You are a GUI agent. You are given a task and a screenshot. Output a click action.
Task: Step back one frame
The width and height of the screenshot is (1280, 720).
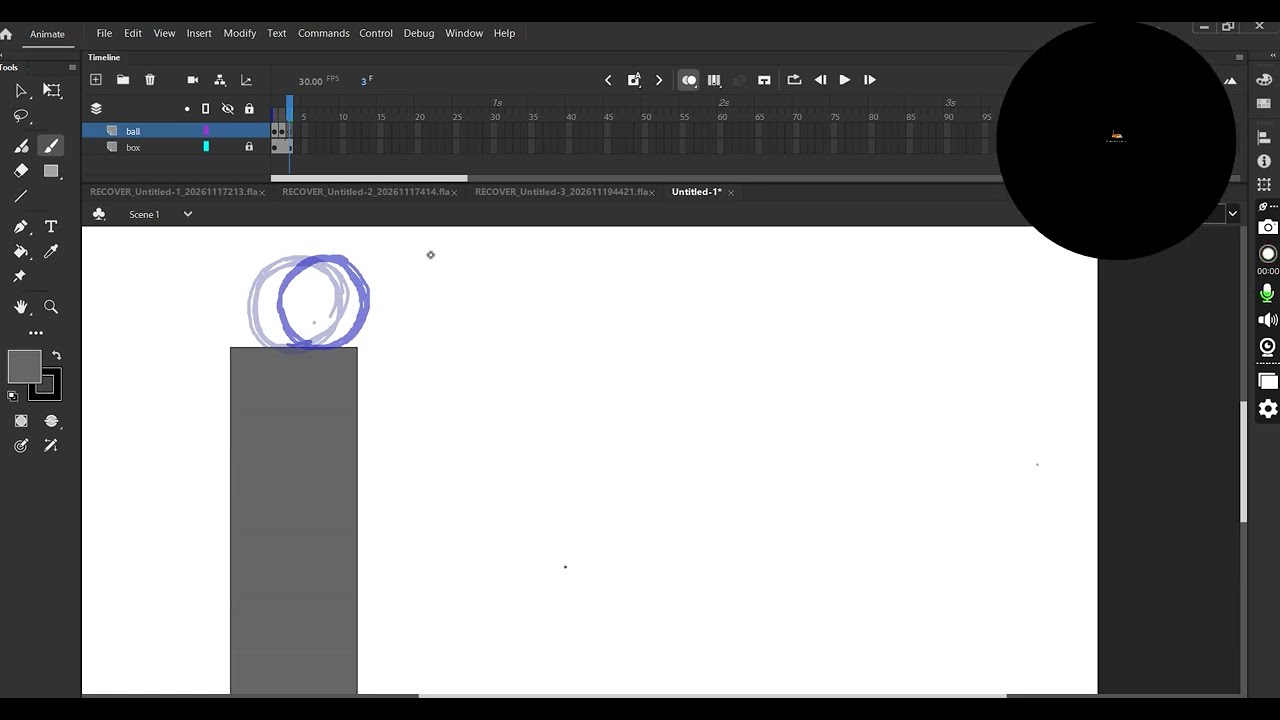[820, 80]
